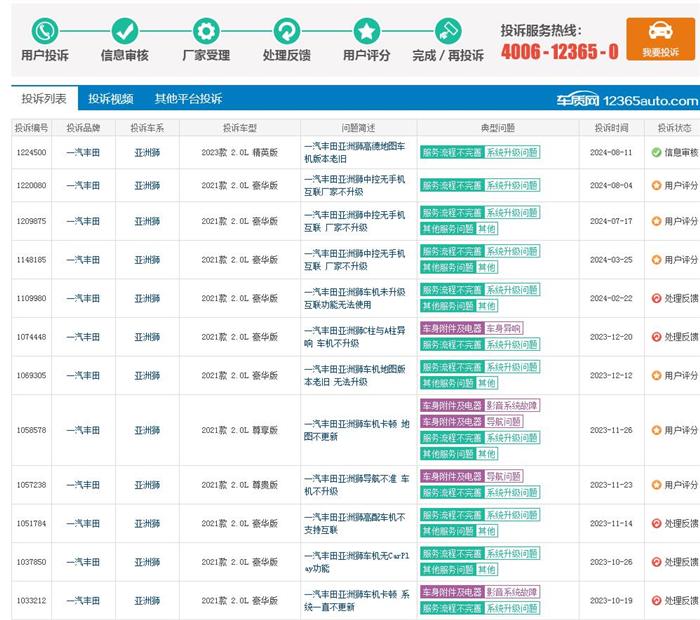Click status icon for complaint 1209875

coord(656,221)
